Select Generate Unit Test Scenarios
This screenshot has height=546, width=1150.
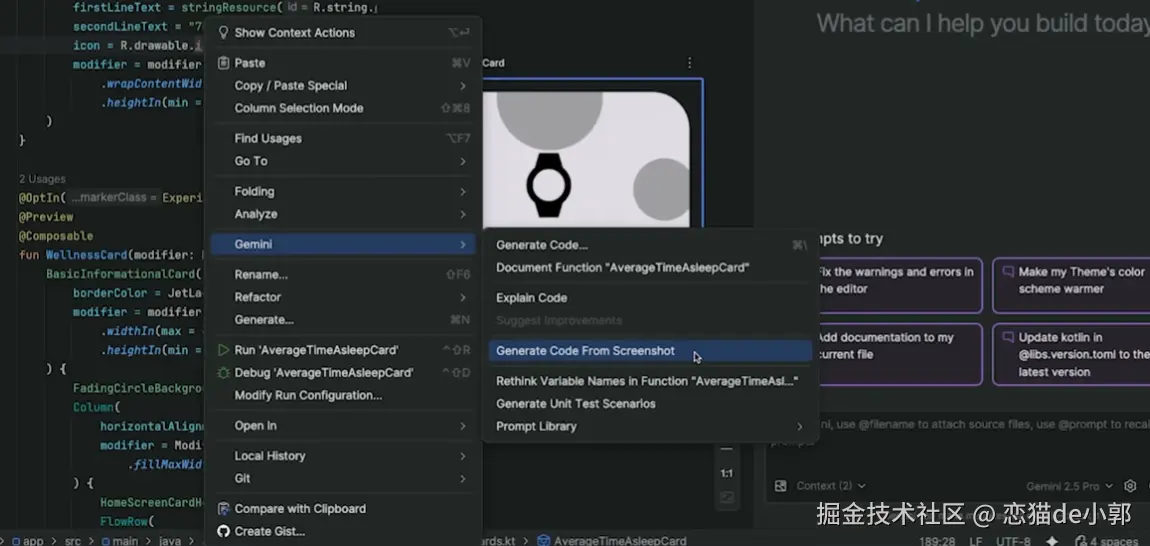coord(651,404)
